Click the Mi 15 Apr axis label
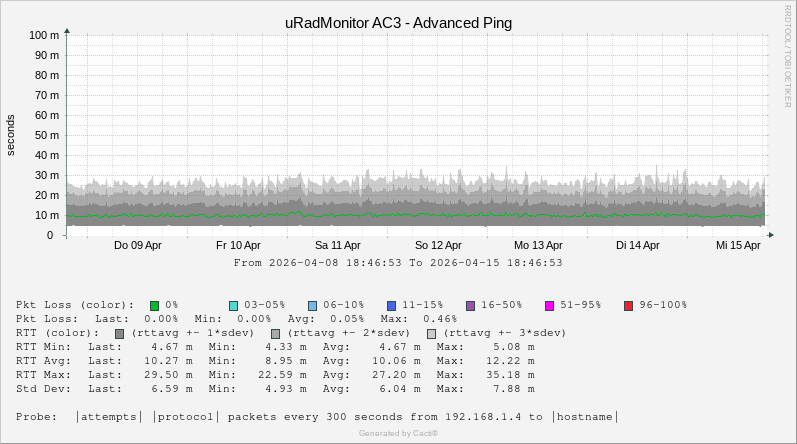This screenshot has width=797, height=444. coord(738,245)
